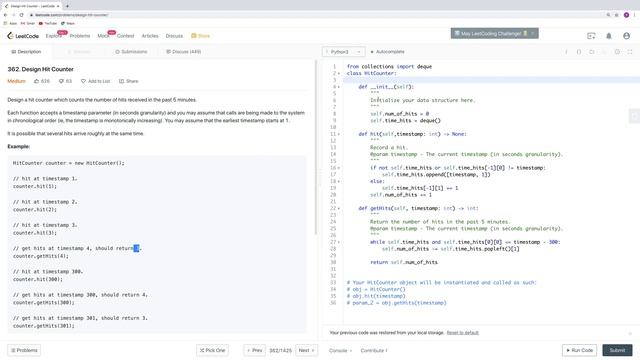Screen dimensions: 640x360
Task: Switch to the Discuss (449) tab
Action: point(184,52)
